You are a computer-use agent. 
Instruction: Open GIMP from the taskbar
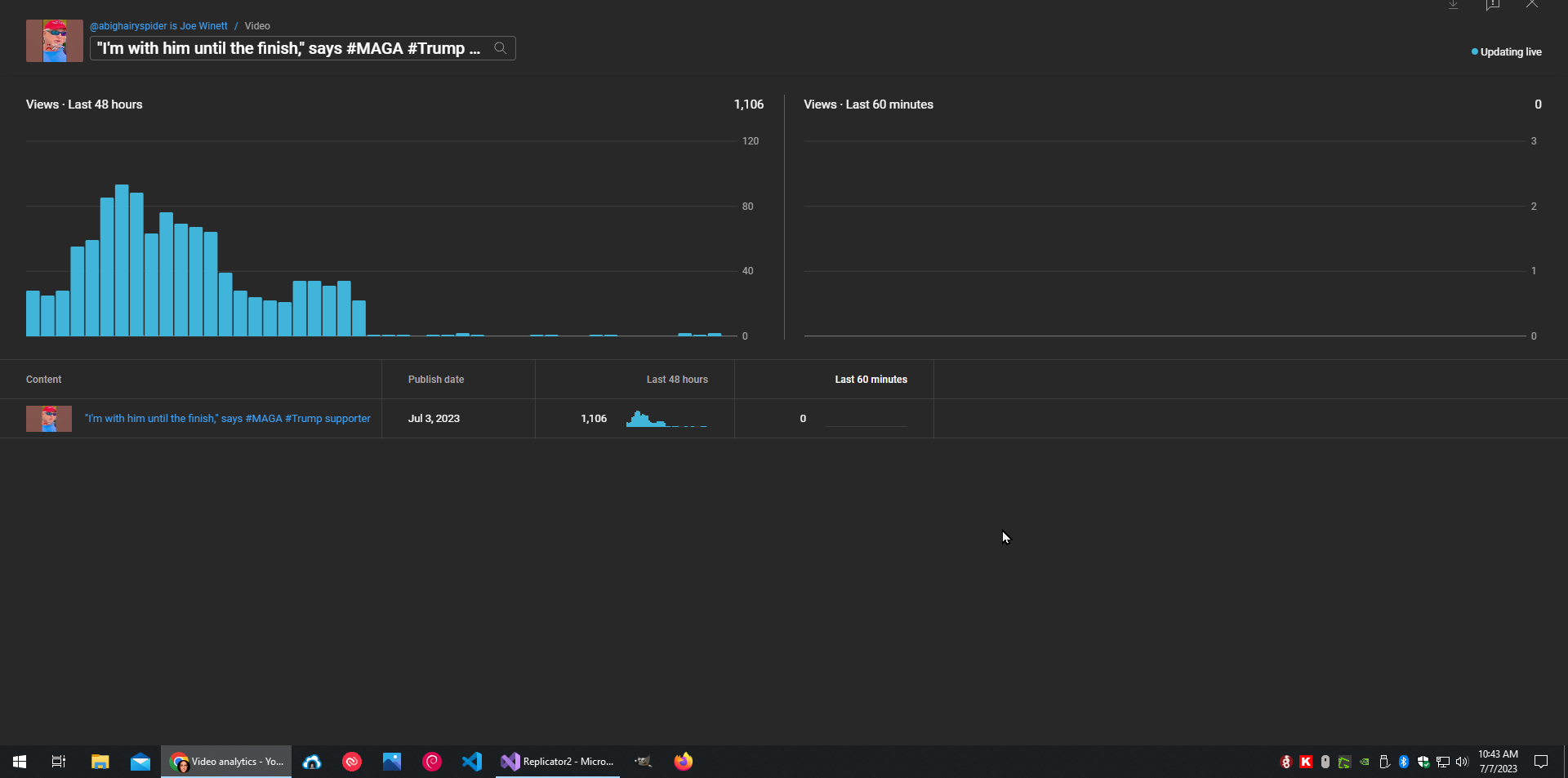click(644, 762)
